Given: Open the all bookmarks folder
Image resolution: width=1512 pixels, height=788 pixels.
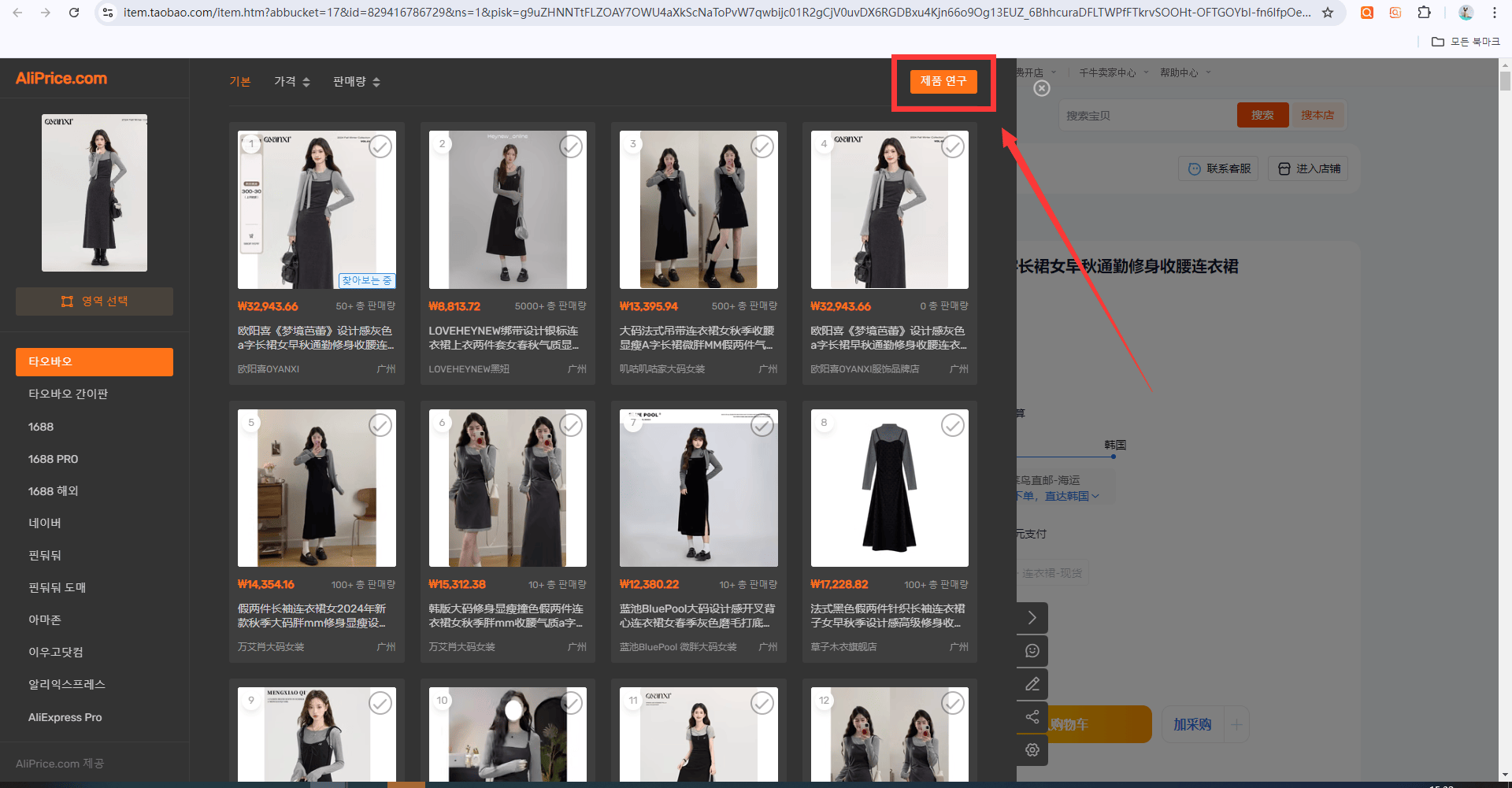Looking at the screenshot, I should pyautogui.click(x=1466, y=42).
